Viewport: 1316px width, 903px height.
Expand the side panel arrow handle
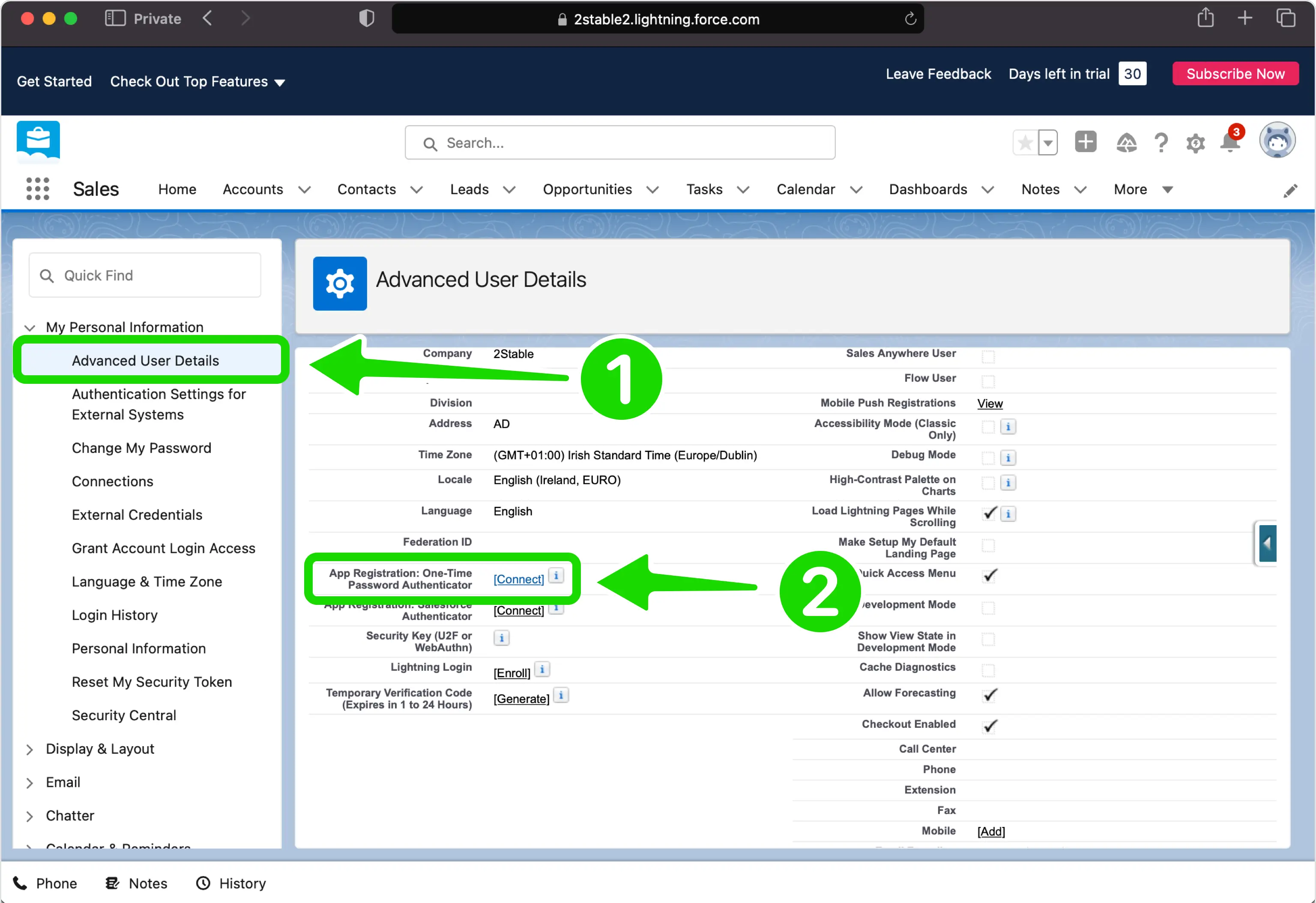click(1267, 544)
